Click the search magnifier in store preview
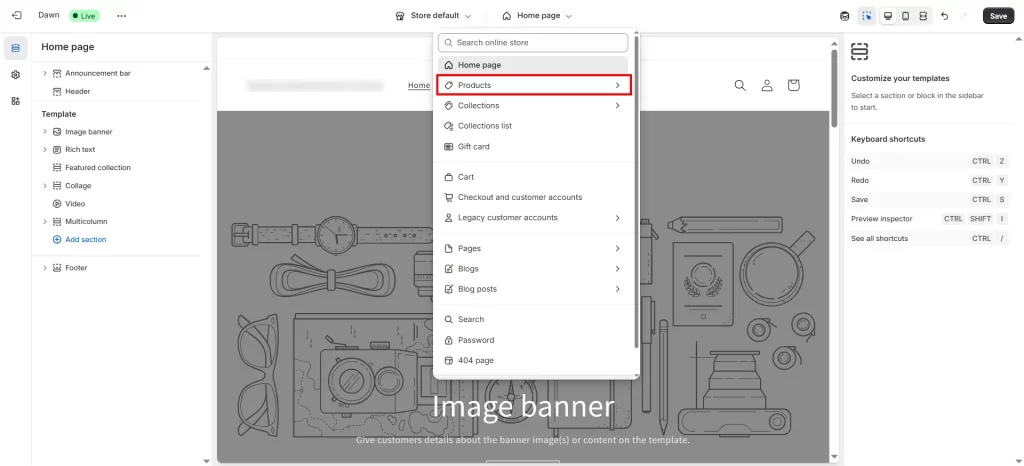 point(740,86)
